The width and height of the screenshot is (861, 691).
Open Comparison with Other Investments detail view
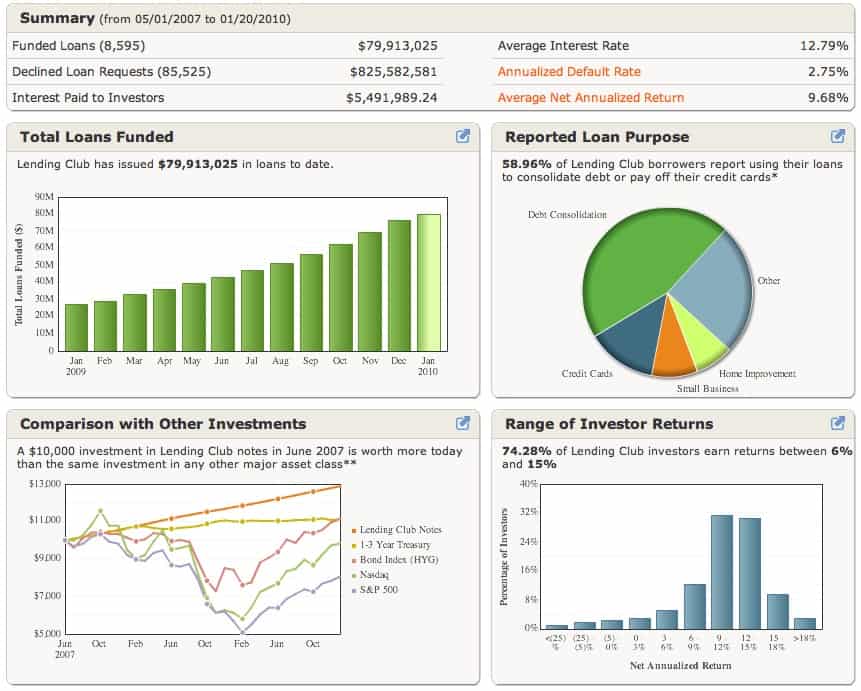click(461, 424)
